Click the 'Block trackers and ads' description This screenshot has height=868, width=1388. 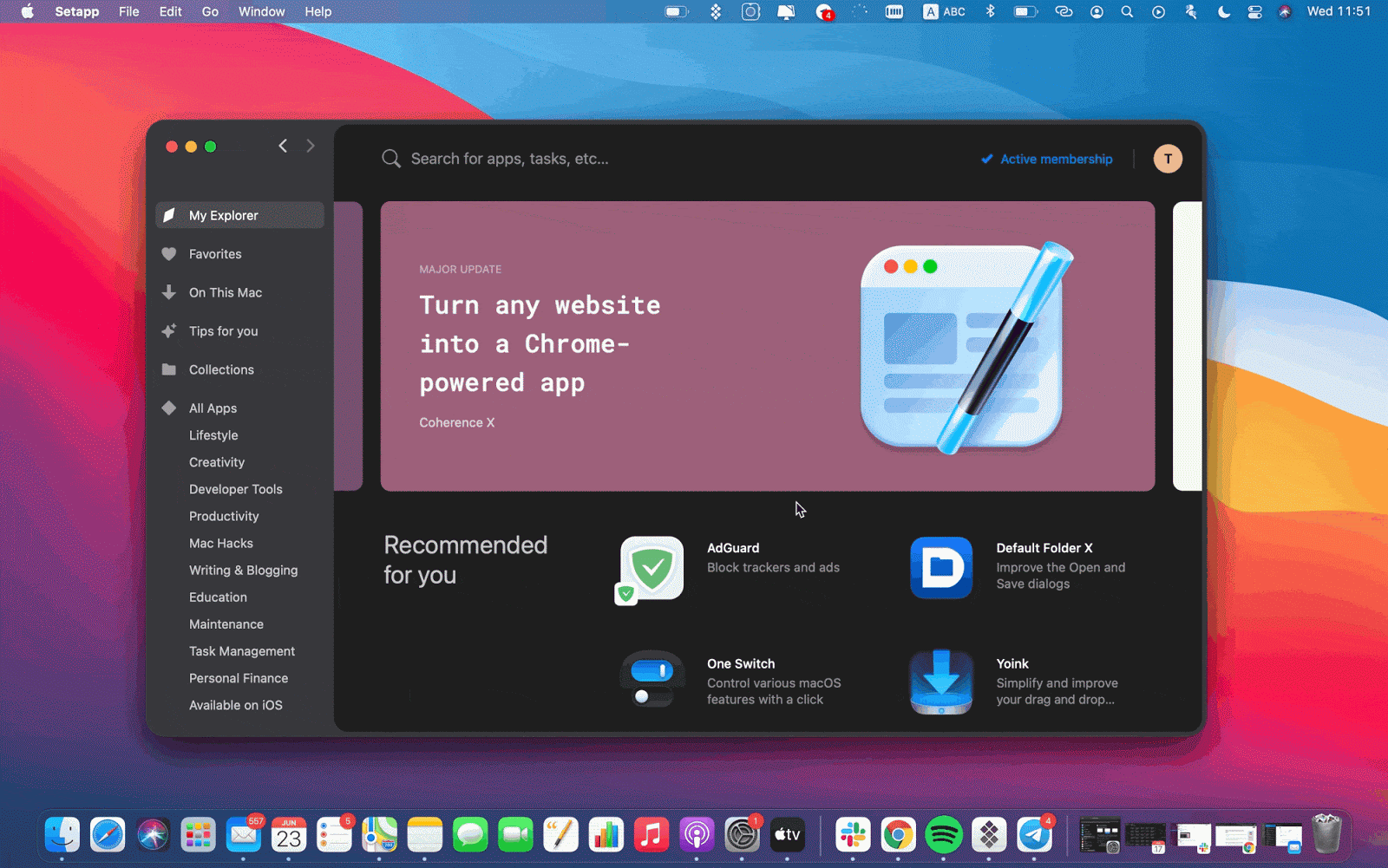(773, 567)
